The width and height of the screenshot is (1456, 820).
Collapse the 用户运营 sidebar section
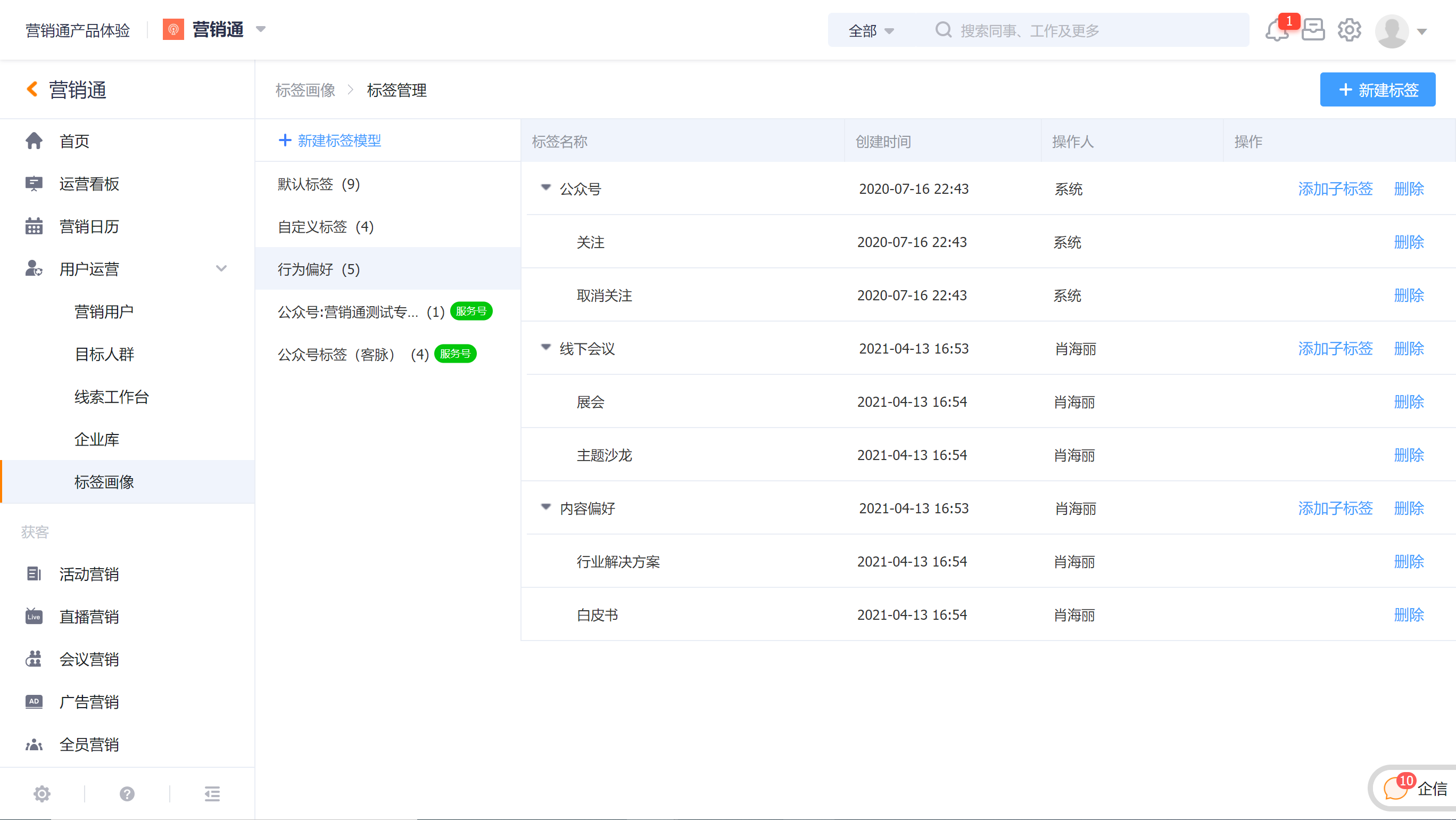click(221, 268)
